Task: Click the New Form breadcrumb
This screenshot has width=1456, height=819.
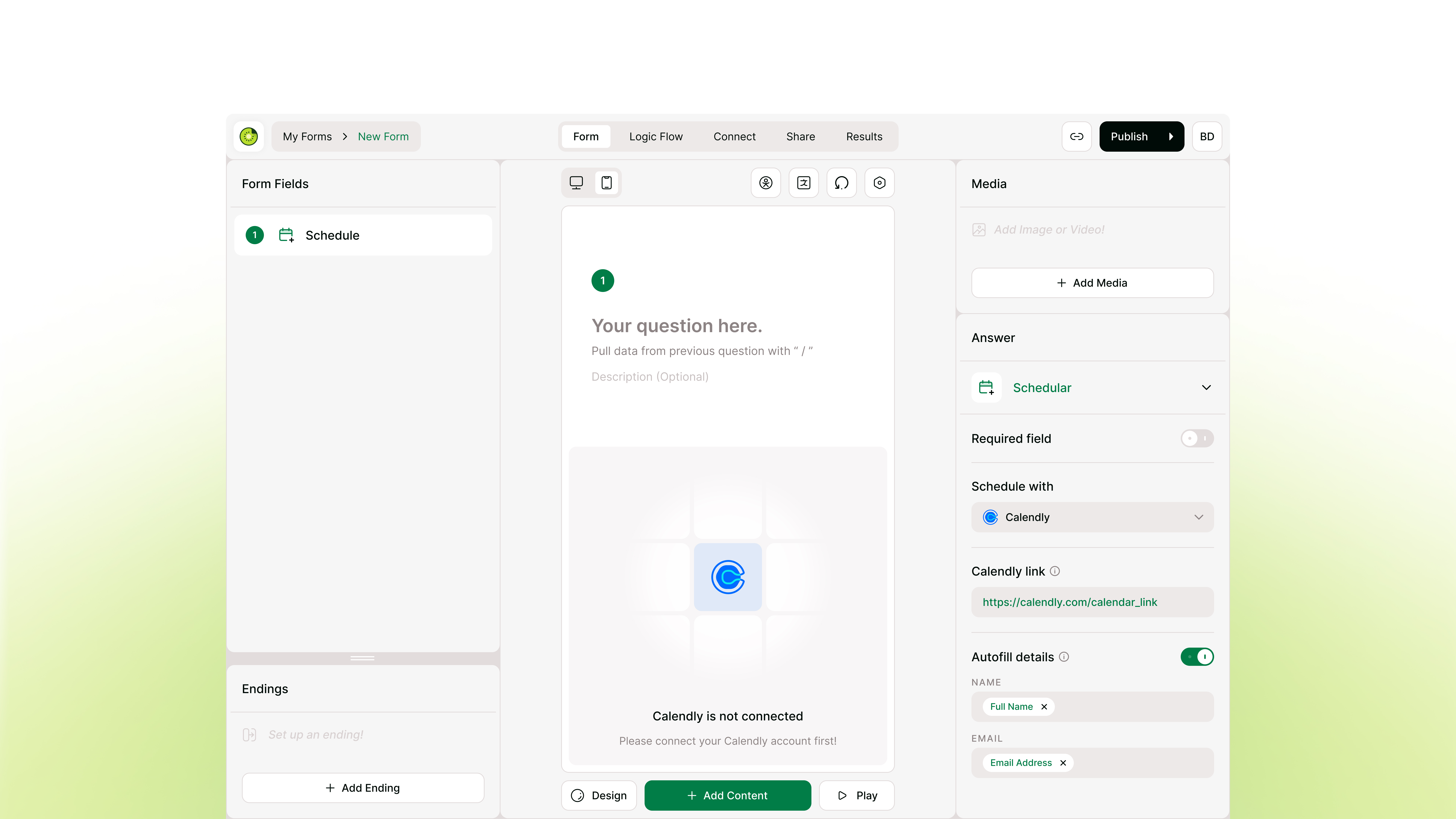Action: pos(383,136)
